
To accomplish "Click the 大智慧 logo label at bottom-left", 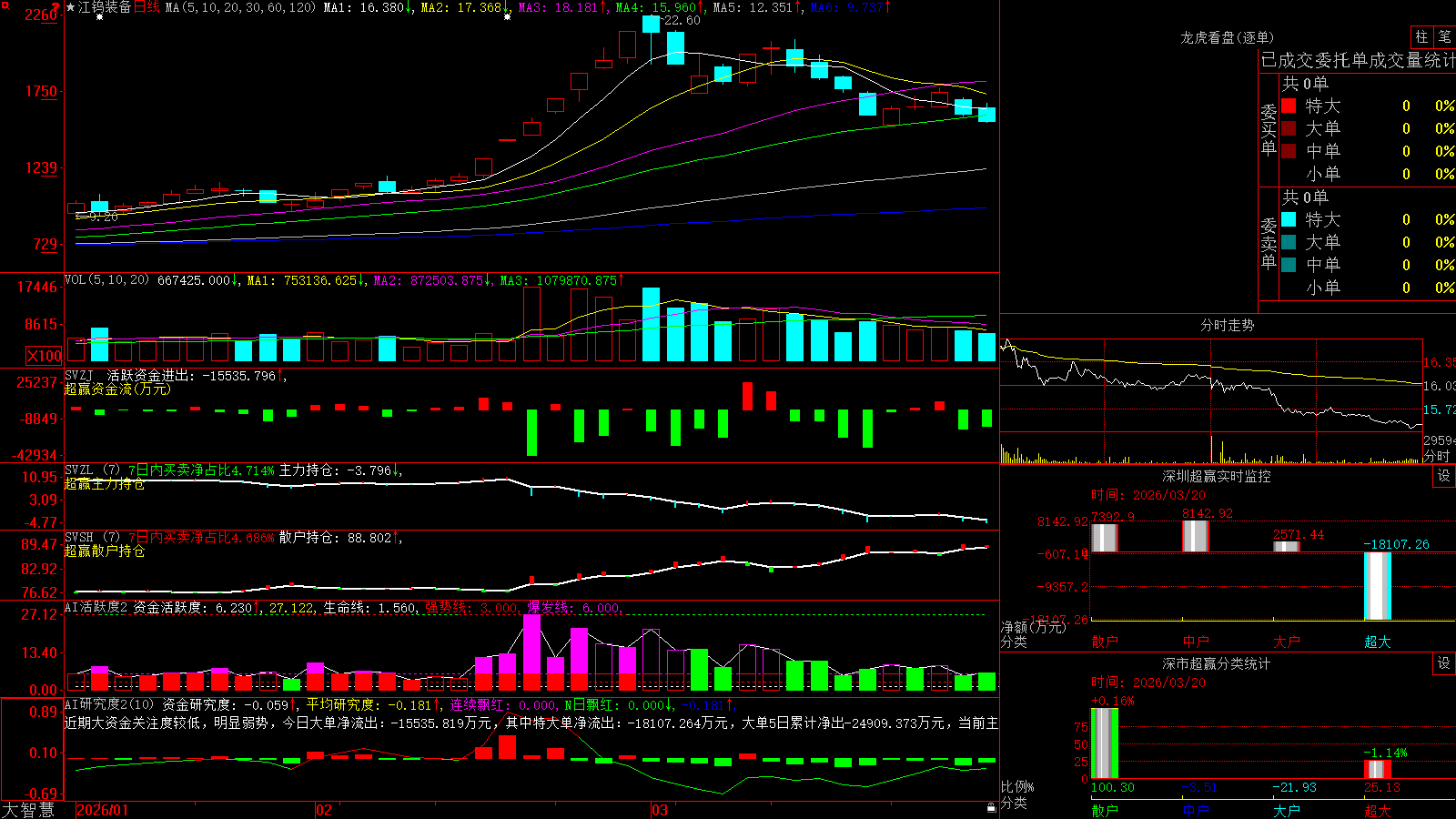I will 28,810.
